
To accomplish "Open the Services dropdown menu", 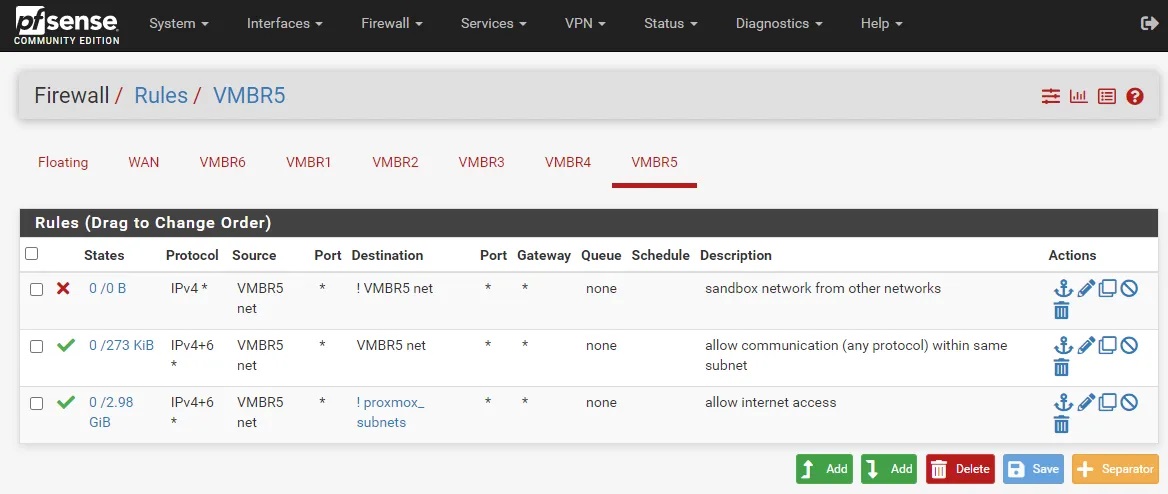I will [493, 24].
